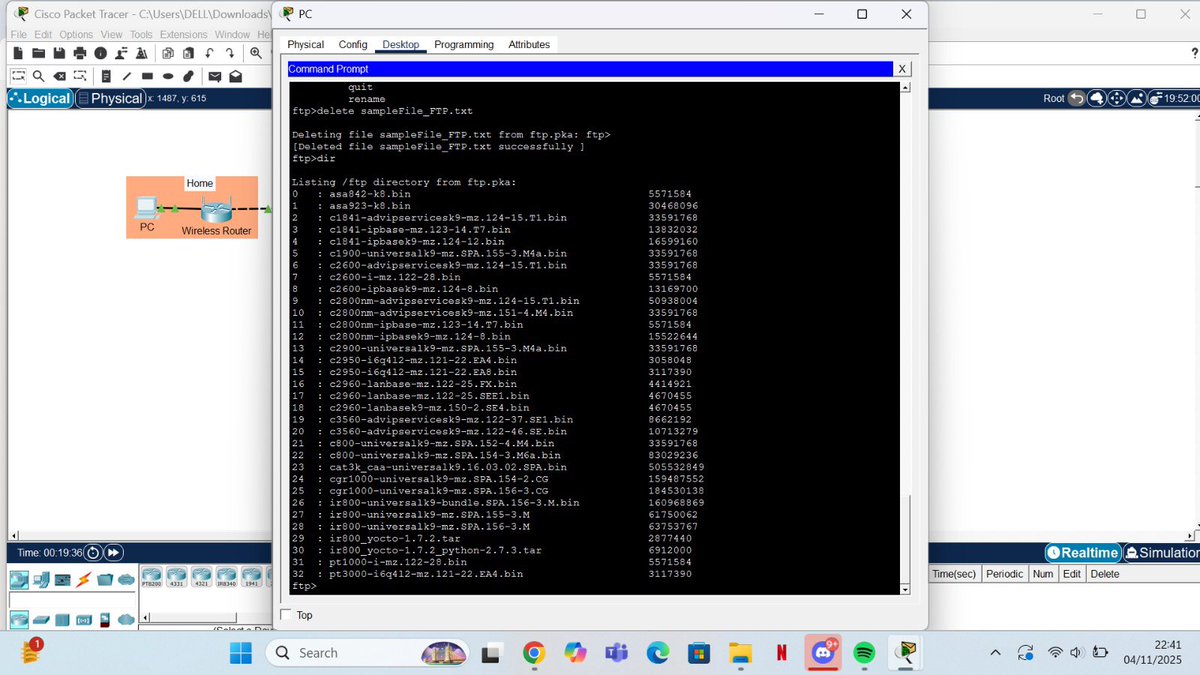The image size is (1200, 675).
Task: Choose the Draw Freeform tool
Action: click(x=188, y=76)
